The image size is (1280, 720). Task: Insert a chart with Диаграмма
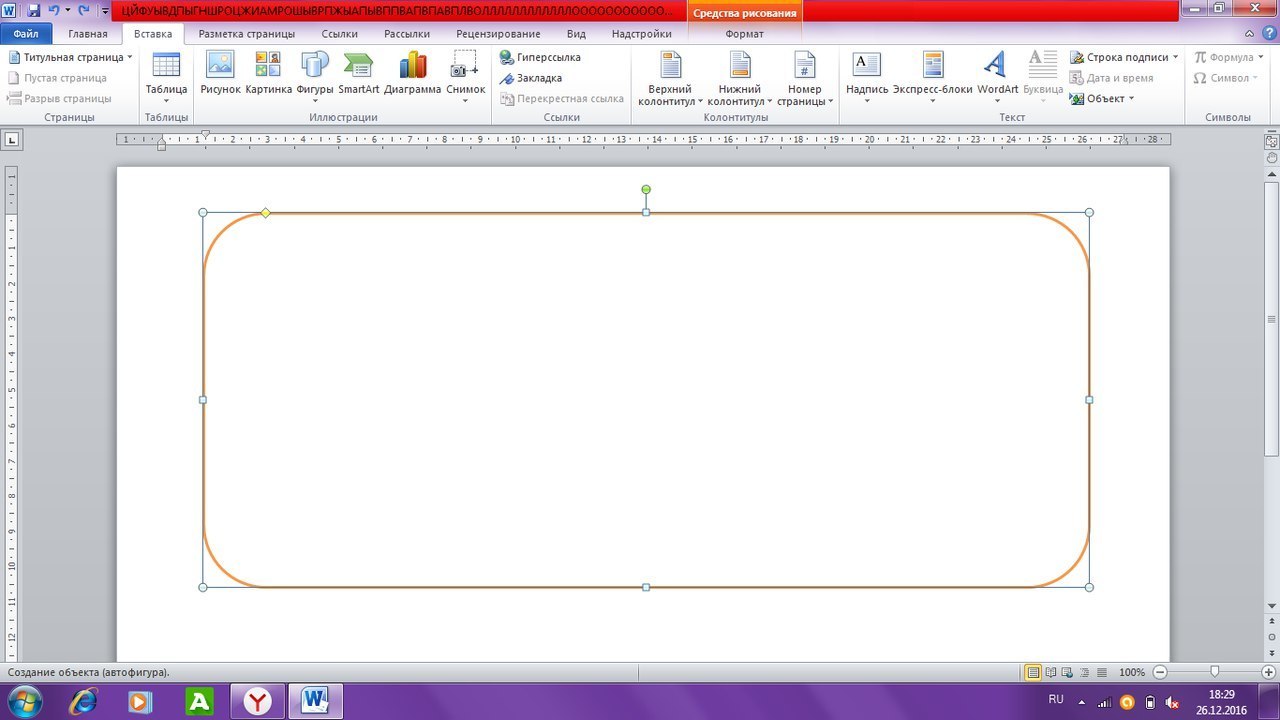pos(412,72)
